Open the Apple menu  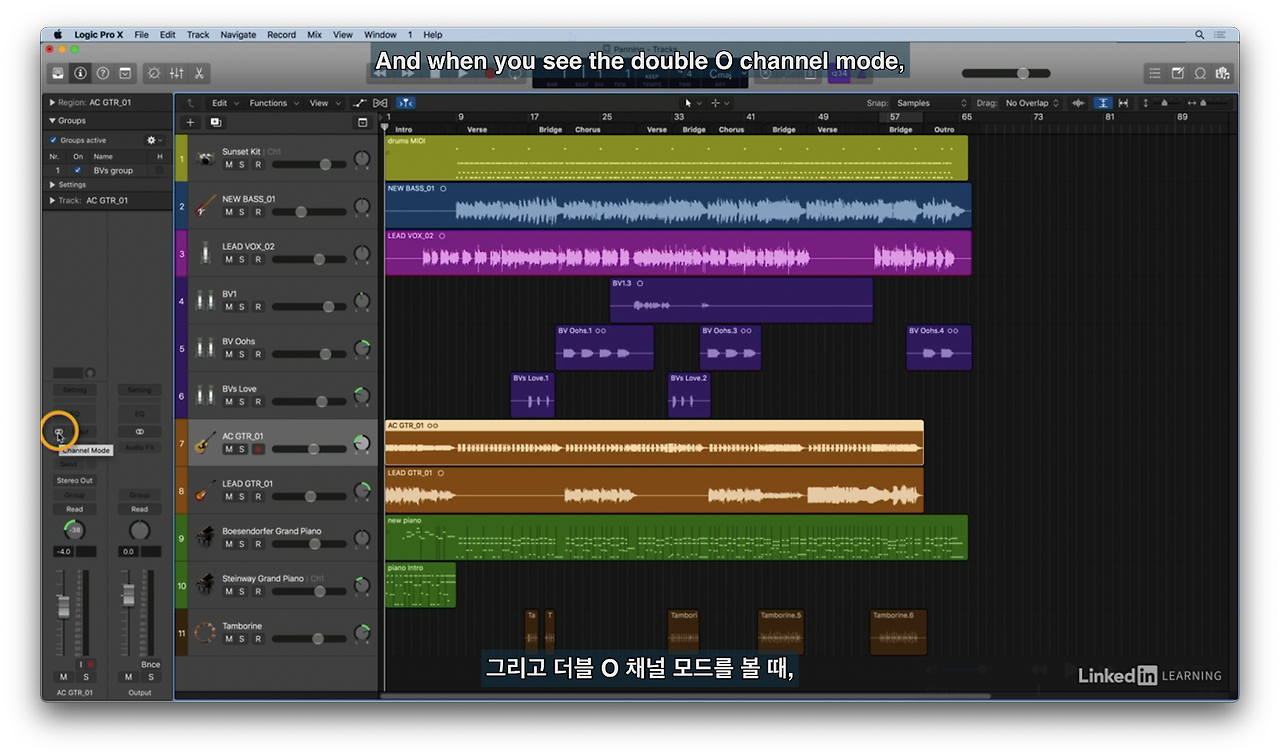point(58,34)
